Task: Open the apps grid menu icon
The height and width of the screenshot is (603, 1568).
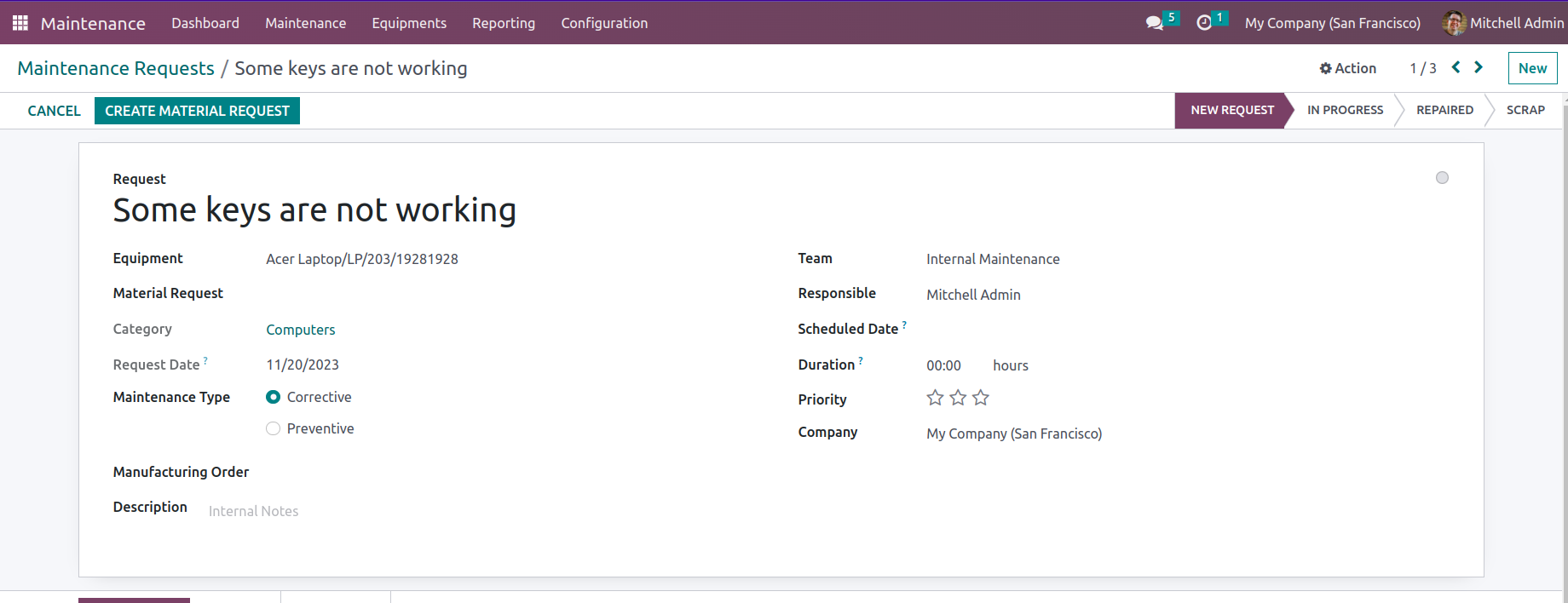Action: pos(20,23)
